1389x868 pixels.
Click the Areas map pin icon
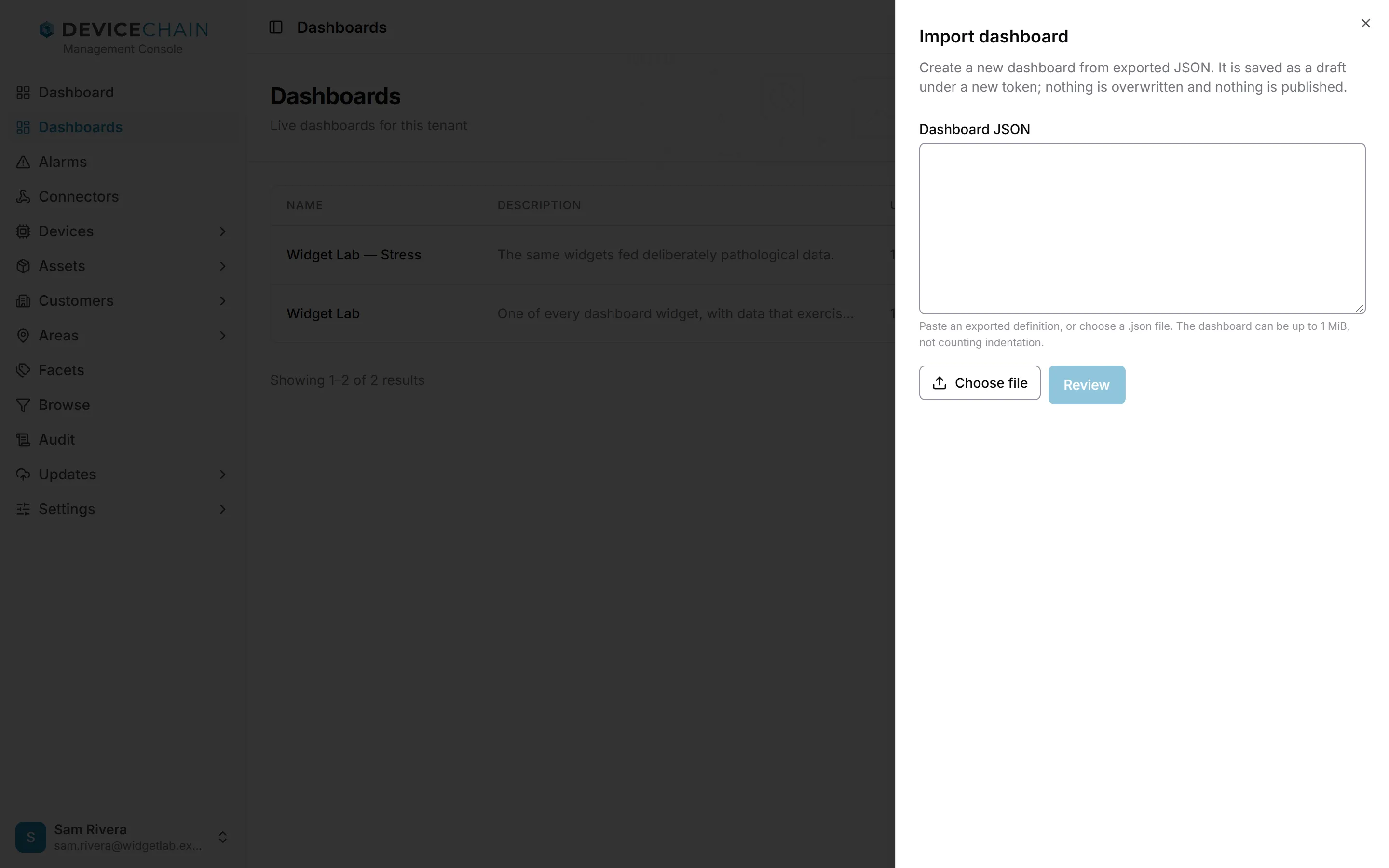(x=23, y=336)
